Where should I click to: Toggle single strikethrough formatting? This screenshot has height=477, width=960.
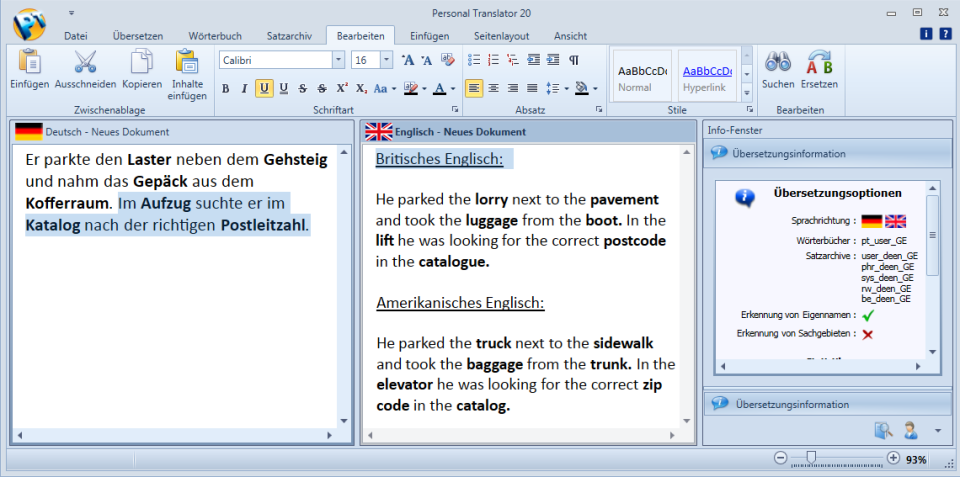(x=302, y=89)
